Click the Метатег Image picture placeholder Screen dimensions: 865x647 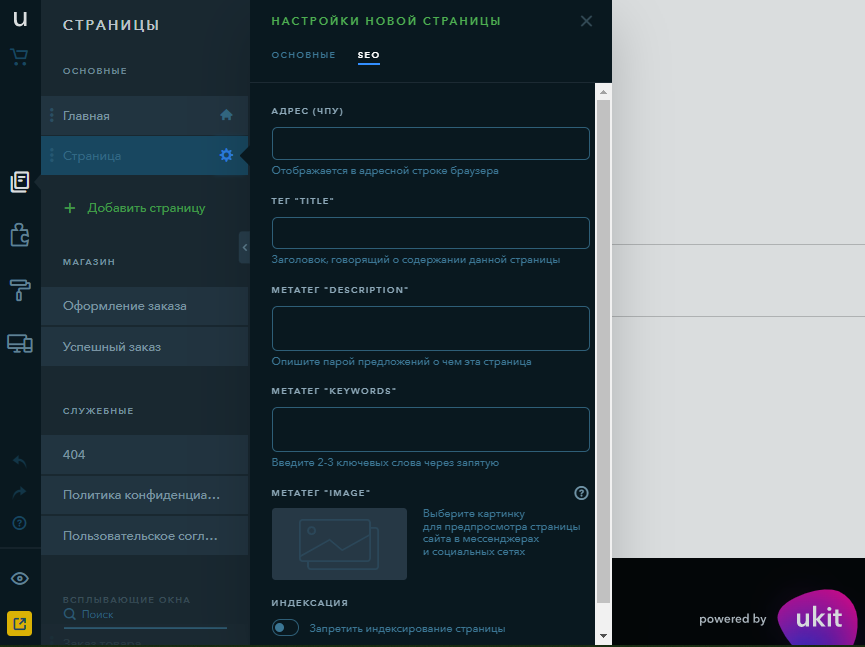(339, 544)
